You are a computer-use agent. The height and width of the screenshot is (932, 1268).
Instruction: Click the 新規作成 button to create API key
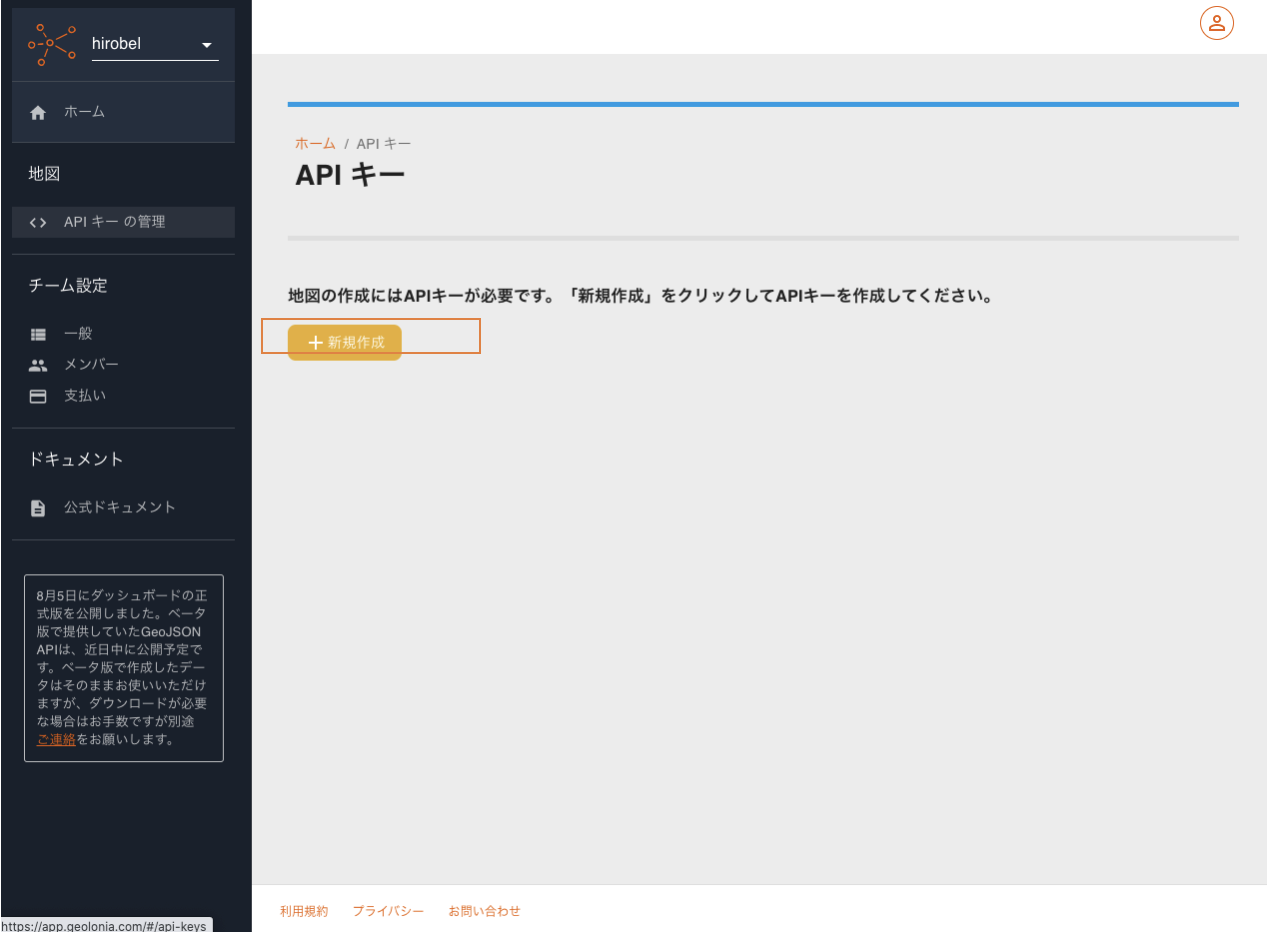pyautogui.click(x=344, y=342)
